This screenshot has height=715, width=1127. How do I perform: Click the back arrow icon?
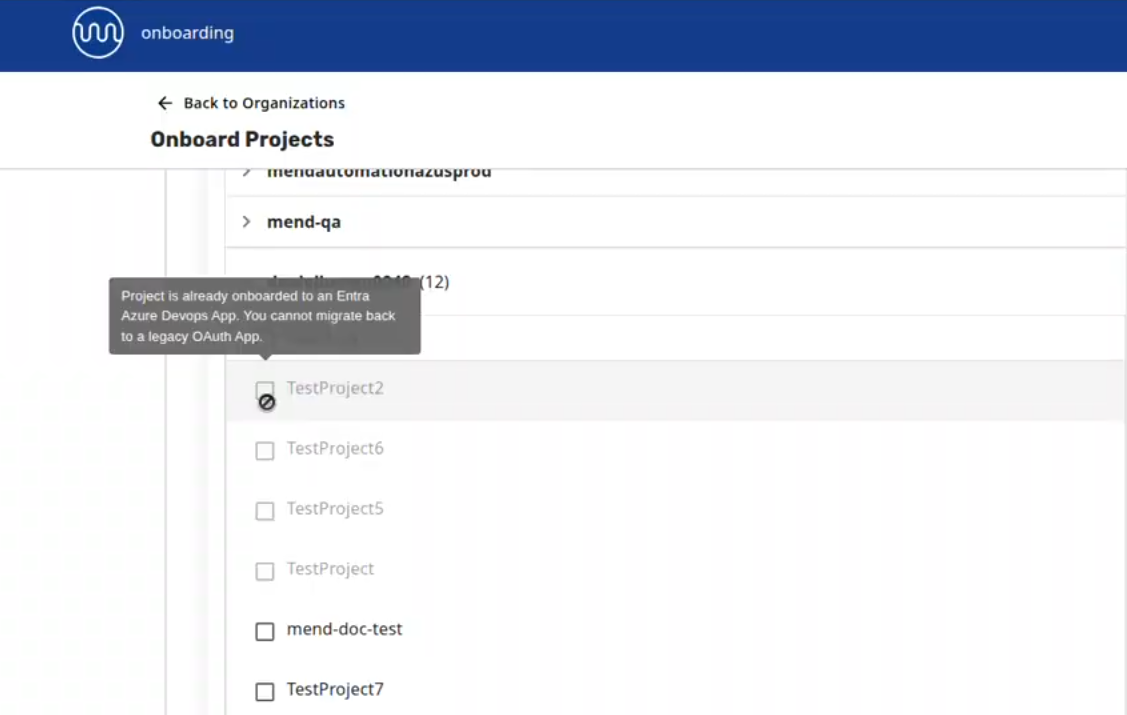click(x=165, y=103)
